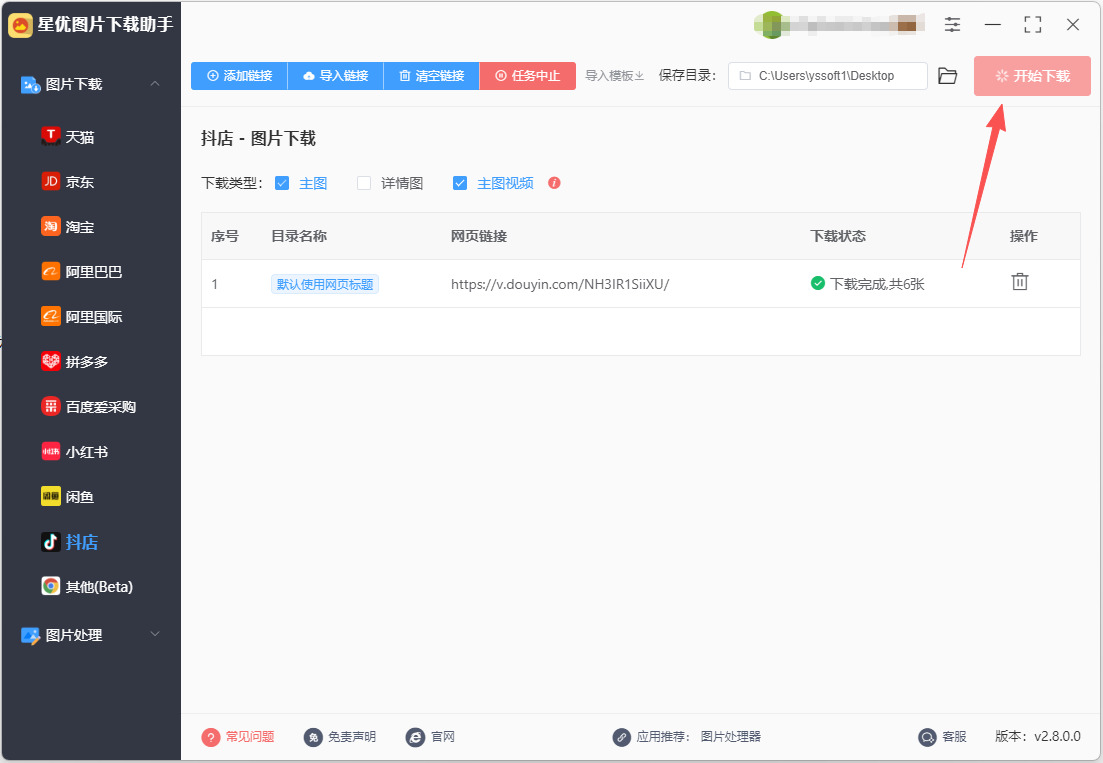The image size is (1103, 763).
Task: Click the 下载状态 column header
Action: 838,236
